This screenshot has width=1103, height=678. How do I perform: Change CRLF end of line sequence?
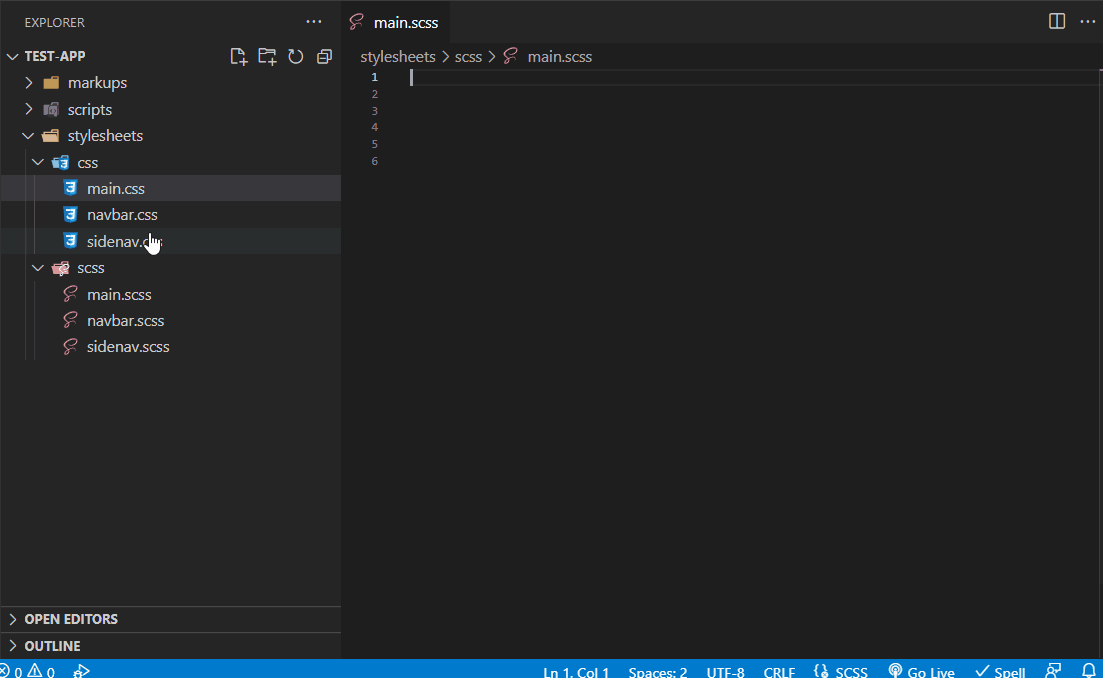click(x=779, y=672)
